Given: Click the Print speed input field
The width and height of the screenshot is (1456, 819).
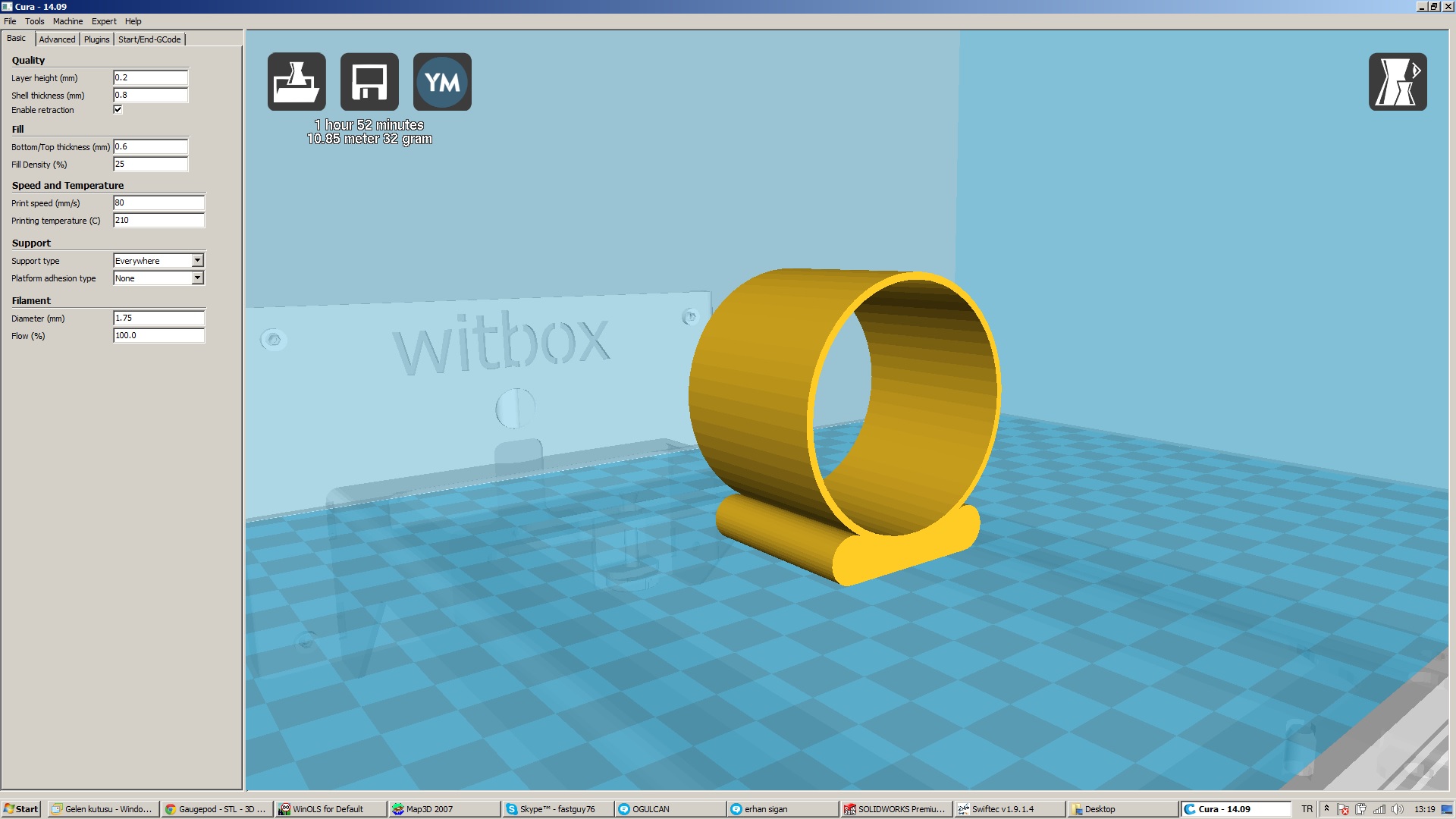Looking at the screenshot, I should (158, 202).
